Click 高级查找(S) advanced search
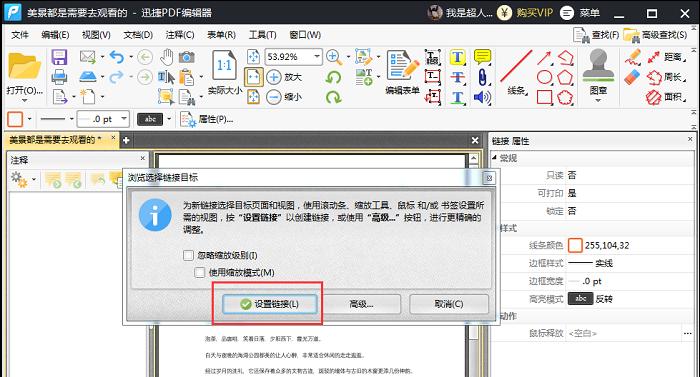 [x=655, y=35]
